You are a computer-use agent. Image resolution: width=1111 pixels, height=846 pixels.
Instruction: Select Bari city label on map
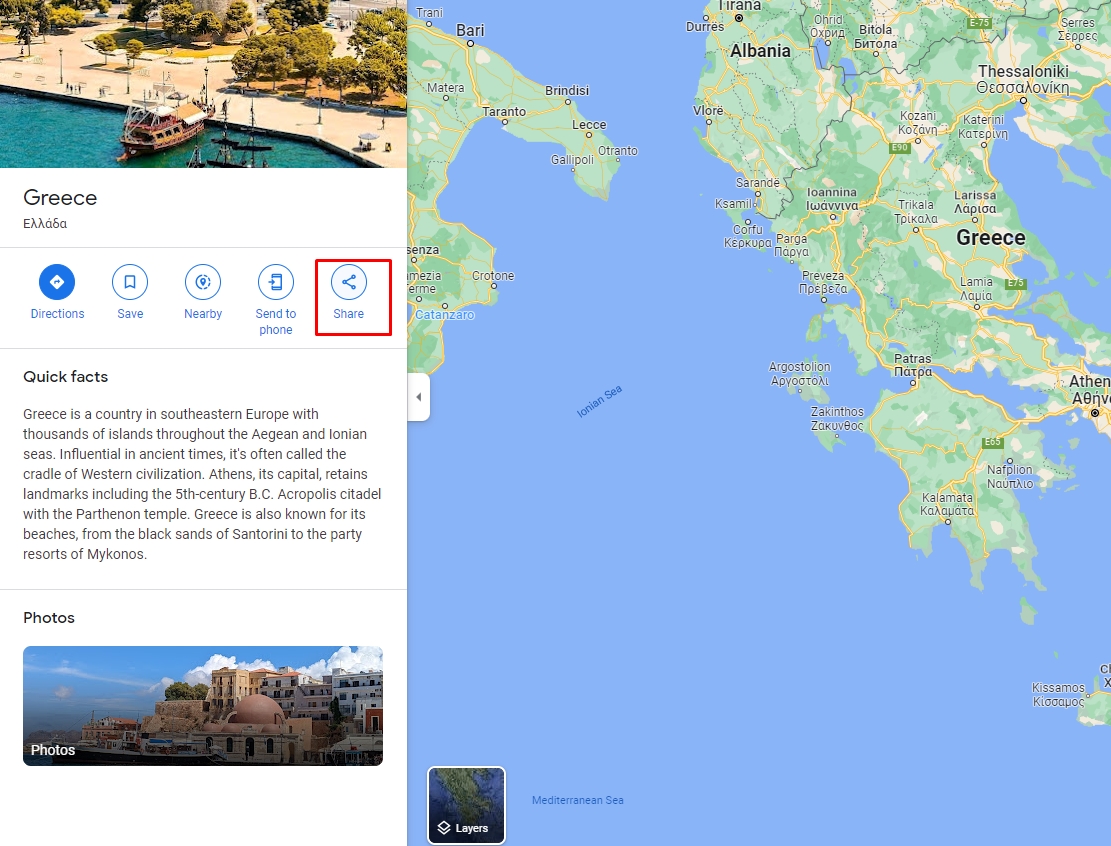(x=470, y=30)
